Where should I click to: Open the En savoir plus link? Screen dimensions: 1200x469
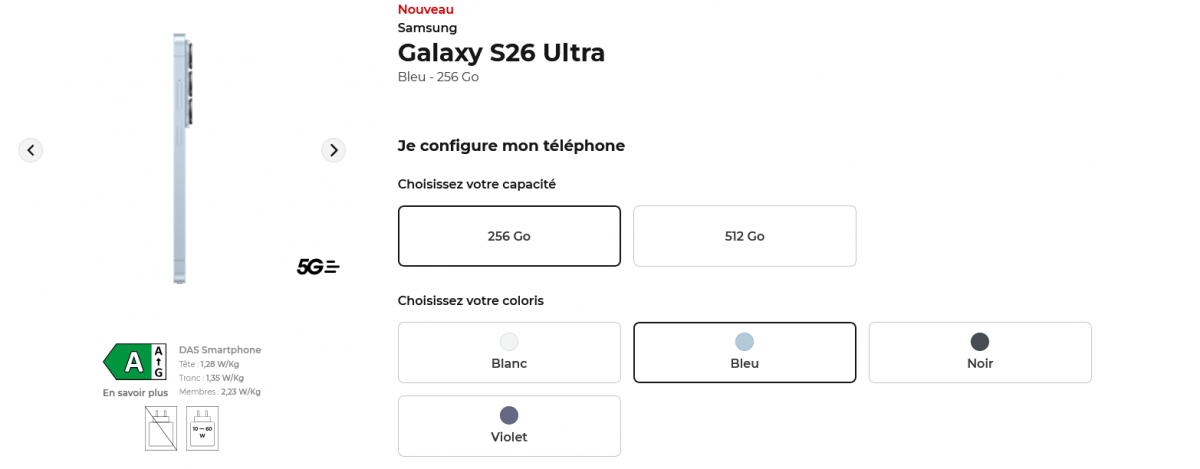click(x=135, y=393)
